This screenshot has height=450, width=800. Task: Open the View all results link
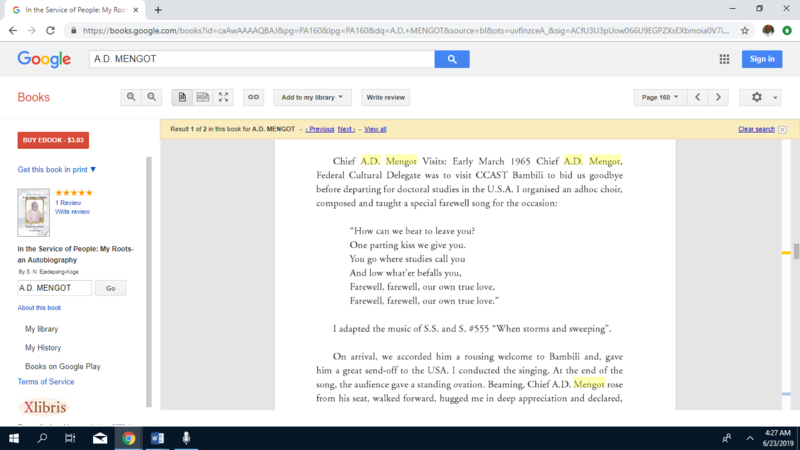(x=375, y=130)
